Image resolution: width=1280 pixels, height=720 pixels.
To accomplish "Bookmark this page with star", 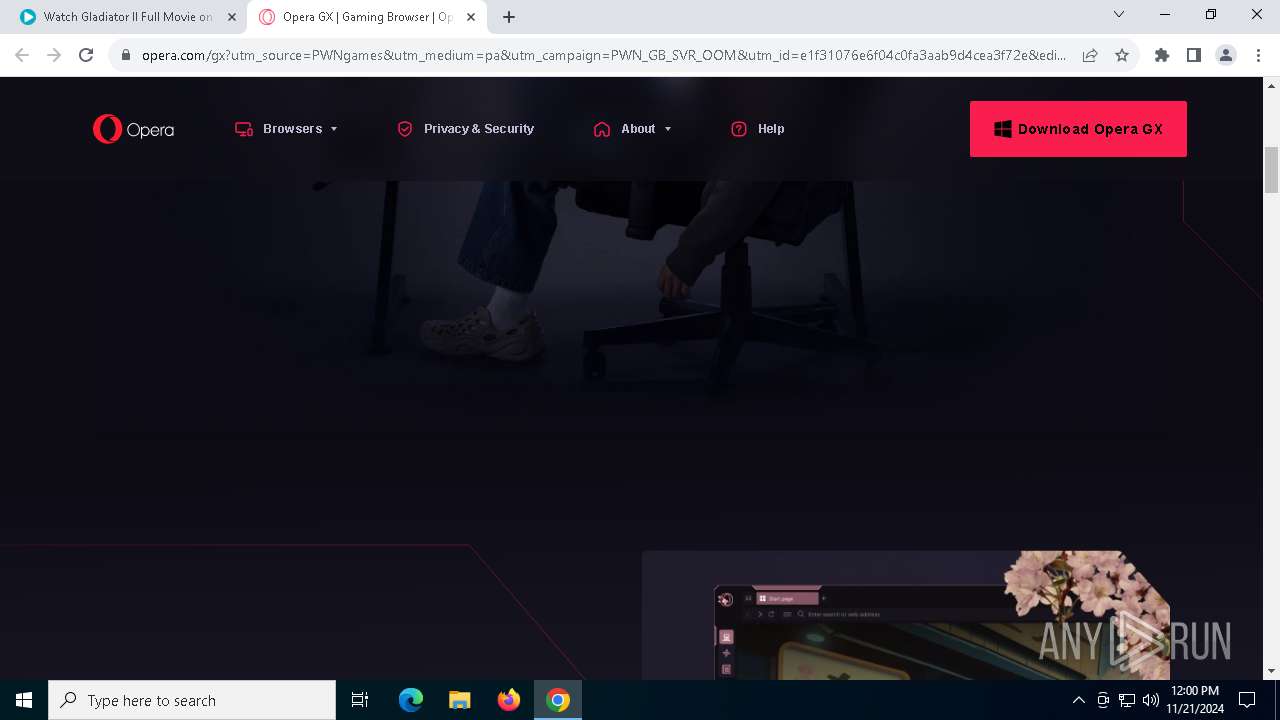I will pos(1122,56).
